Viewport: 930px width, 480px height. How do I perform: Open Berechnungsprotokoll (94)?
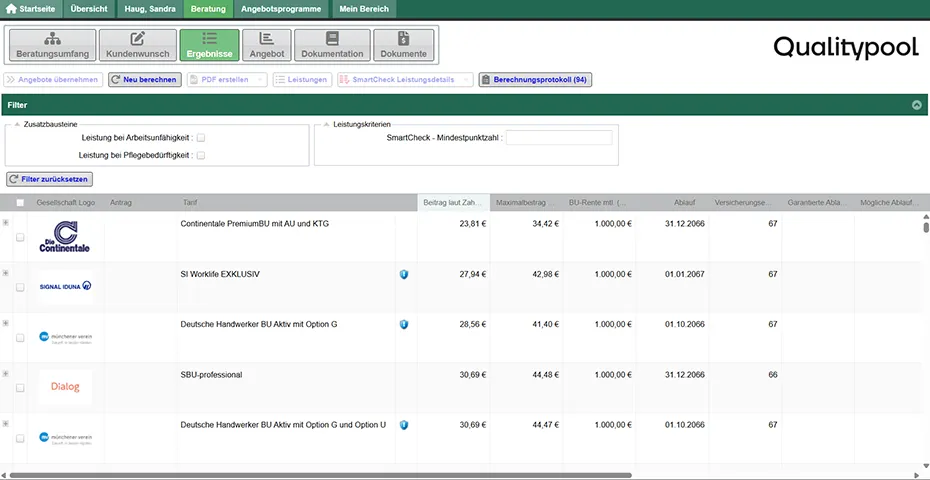click(535, 80)
